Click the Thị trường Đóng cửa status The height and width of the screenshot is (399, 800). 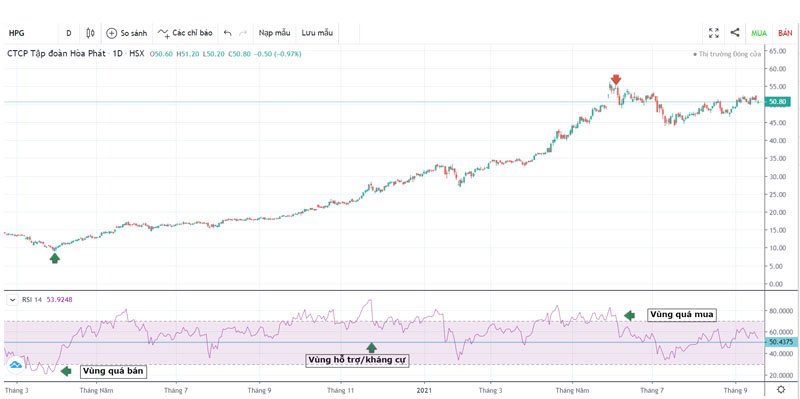pos(727,54)
